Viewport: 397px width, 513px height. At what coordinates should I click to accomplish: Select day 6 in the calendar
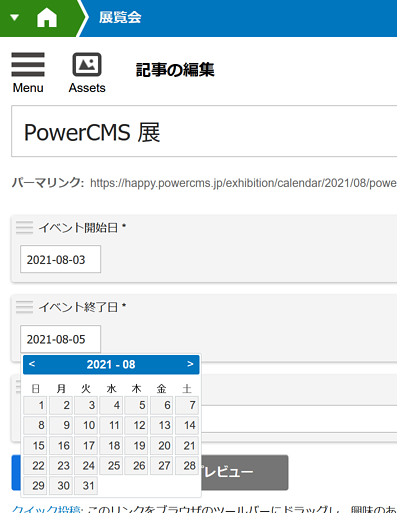click(x=162, y=405)
